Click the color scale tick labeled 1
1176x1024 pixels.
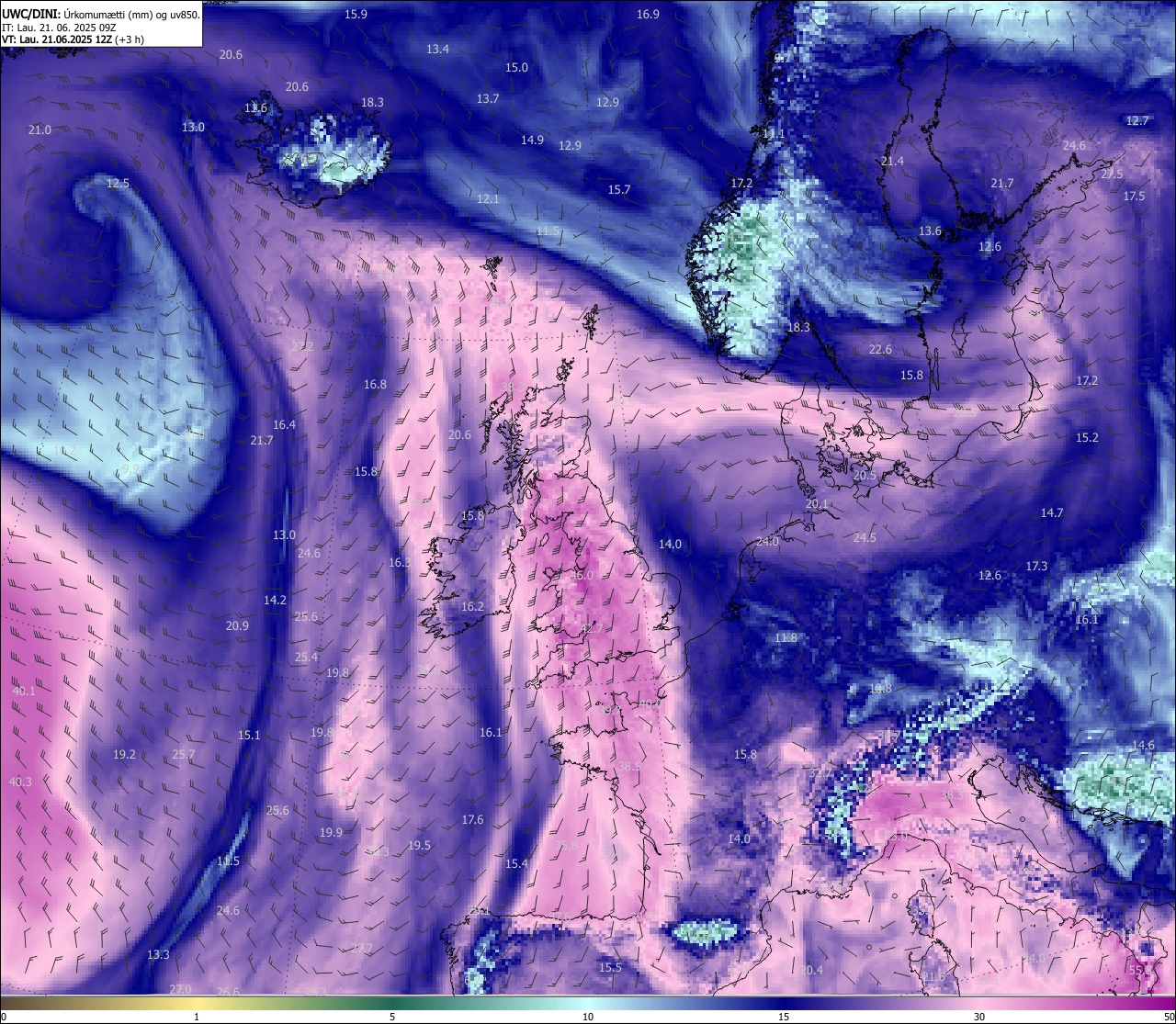pyautogui.click(x=197, y=1017)
